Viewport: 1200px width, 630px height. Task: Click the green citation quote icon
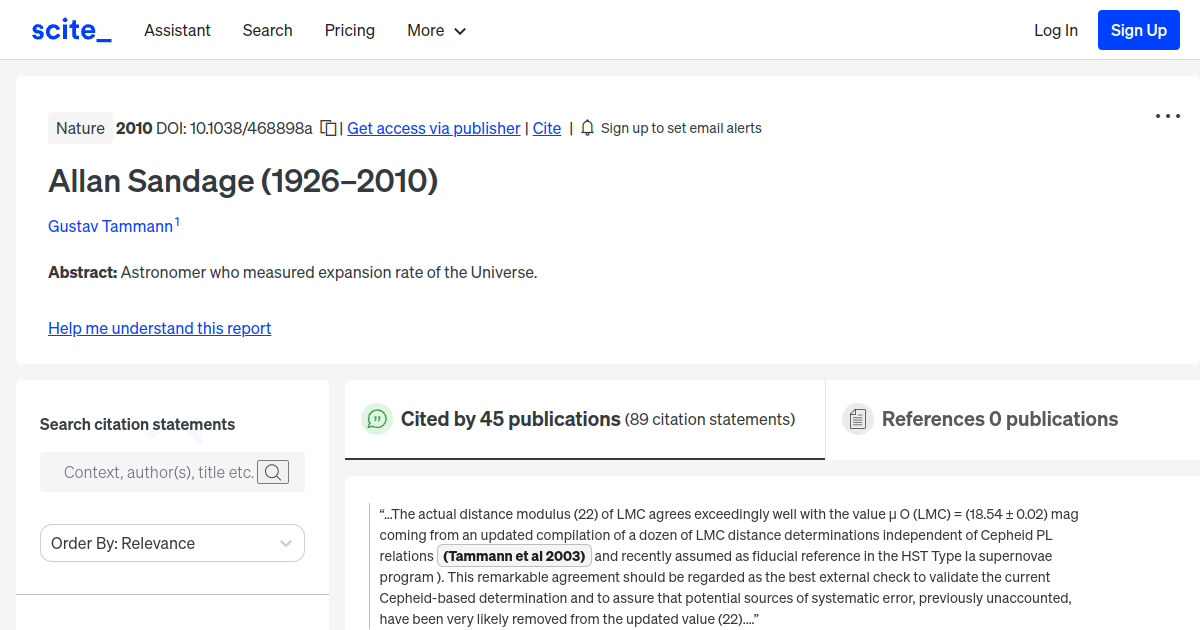click(377, 419)
